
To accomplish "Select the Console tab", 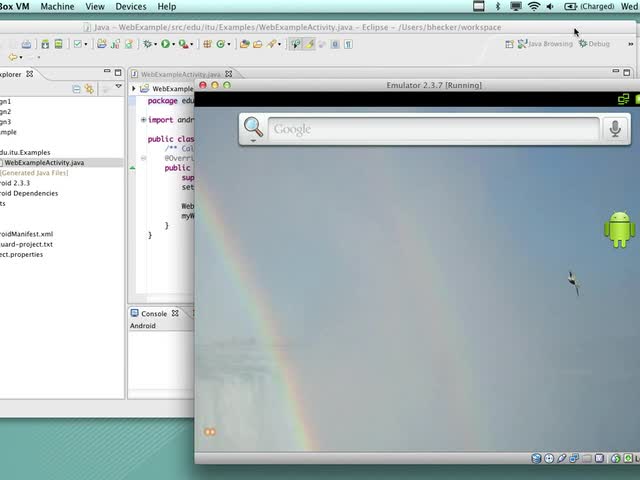I will click(154, 313).
